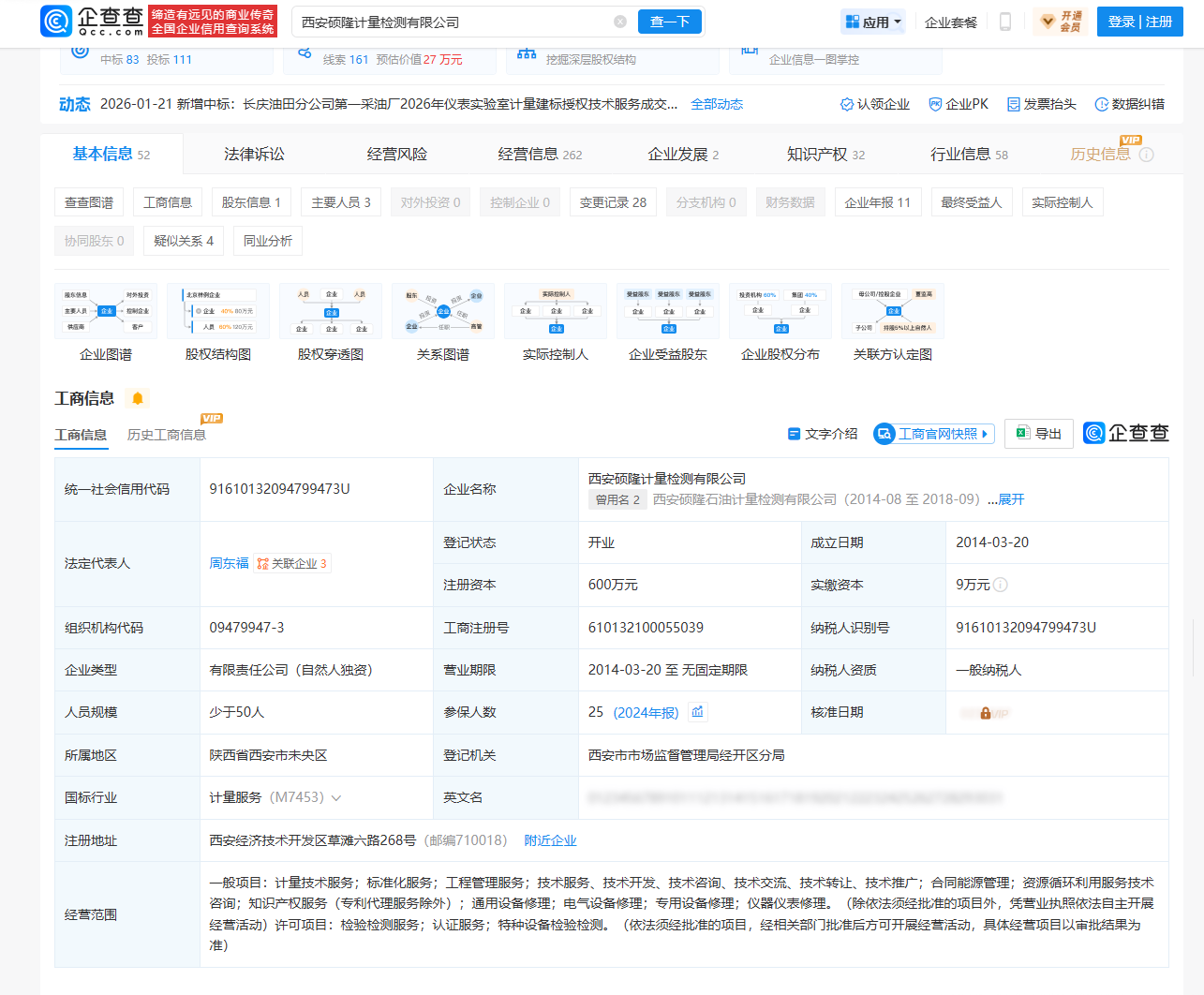The image size is (1204, 995).
Task: Clear the search box with X icon
Action: pyautogui.click(x=620, y=22)
